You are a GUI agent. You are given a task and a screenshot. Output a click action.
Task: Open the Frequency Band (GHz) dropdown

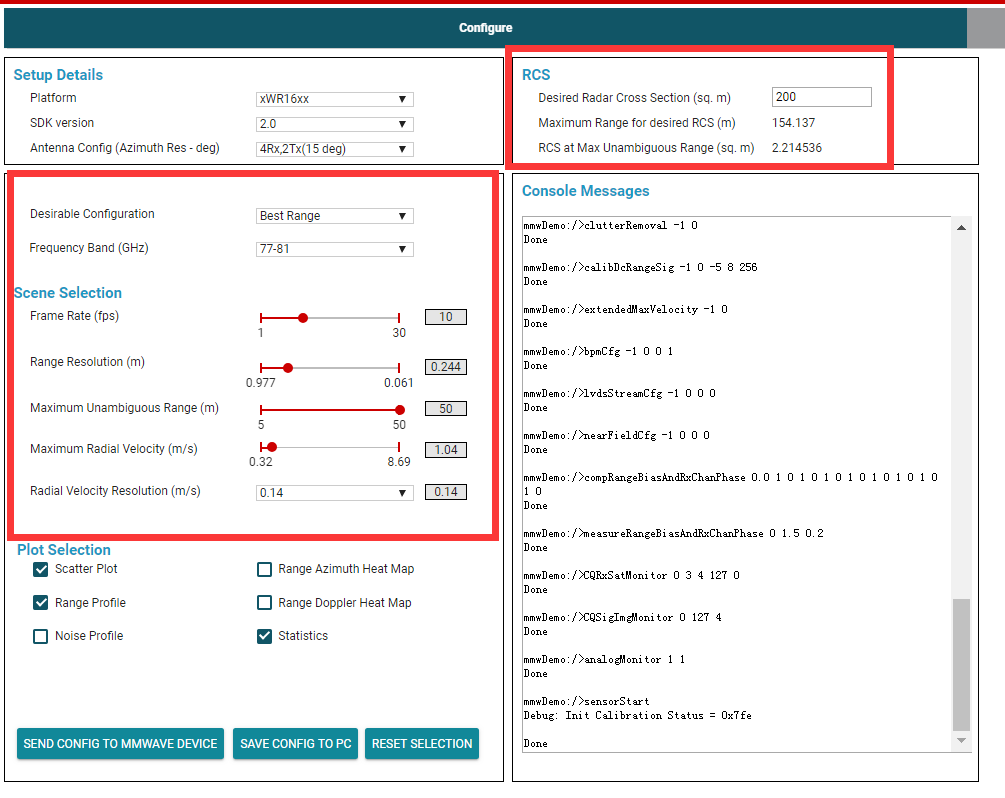point(334,249)
